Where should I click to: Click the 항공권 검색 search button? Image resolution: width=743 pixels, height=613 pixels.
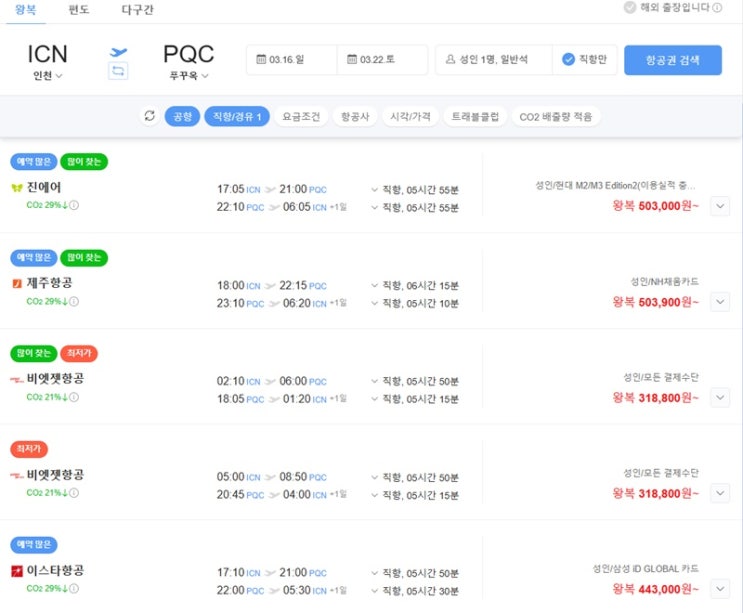tap(673, 60)
